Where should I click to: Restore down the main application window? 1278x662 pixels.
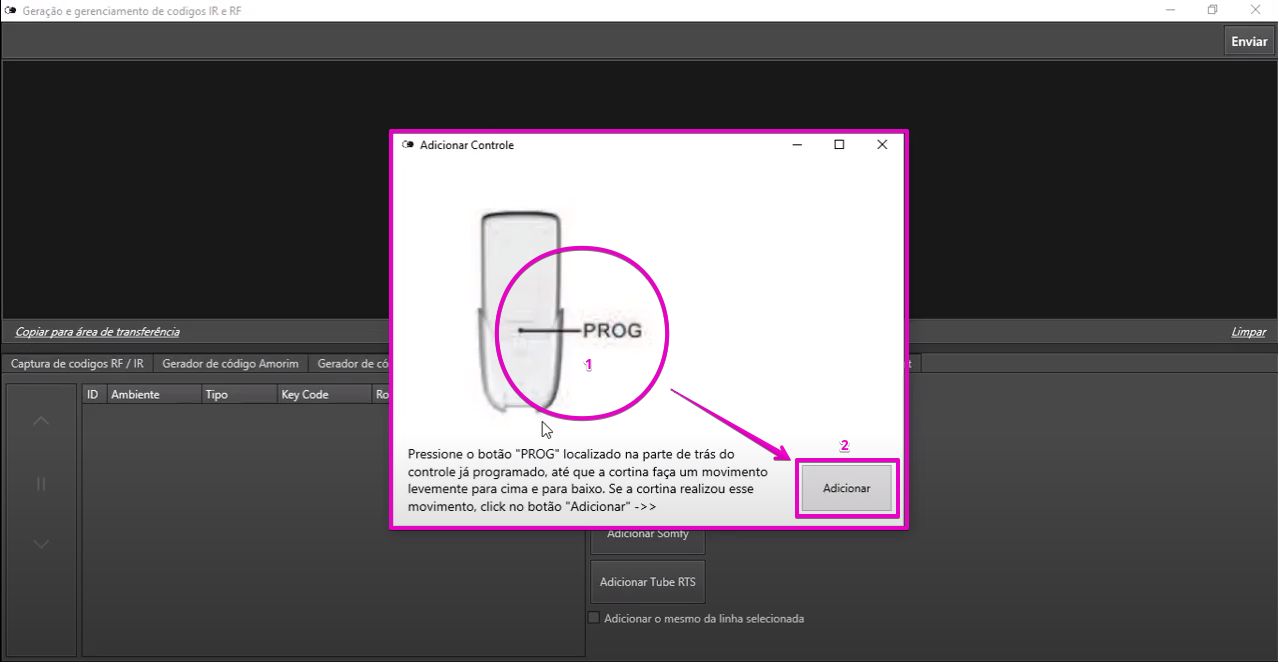1212,10
